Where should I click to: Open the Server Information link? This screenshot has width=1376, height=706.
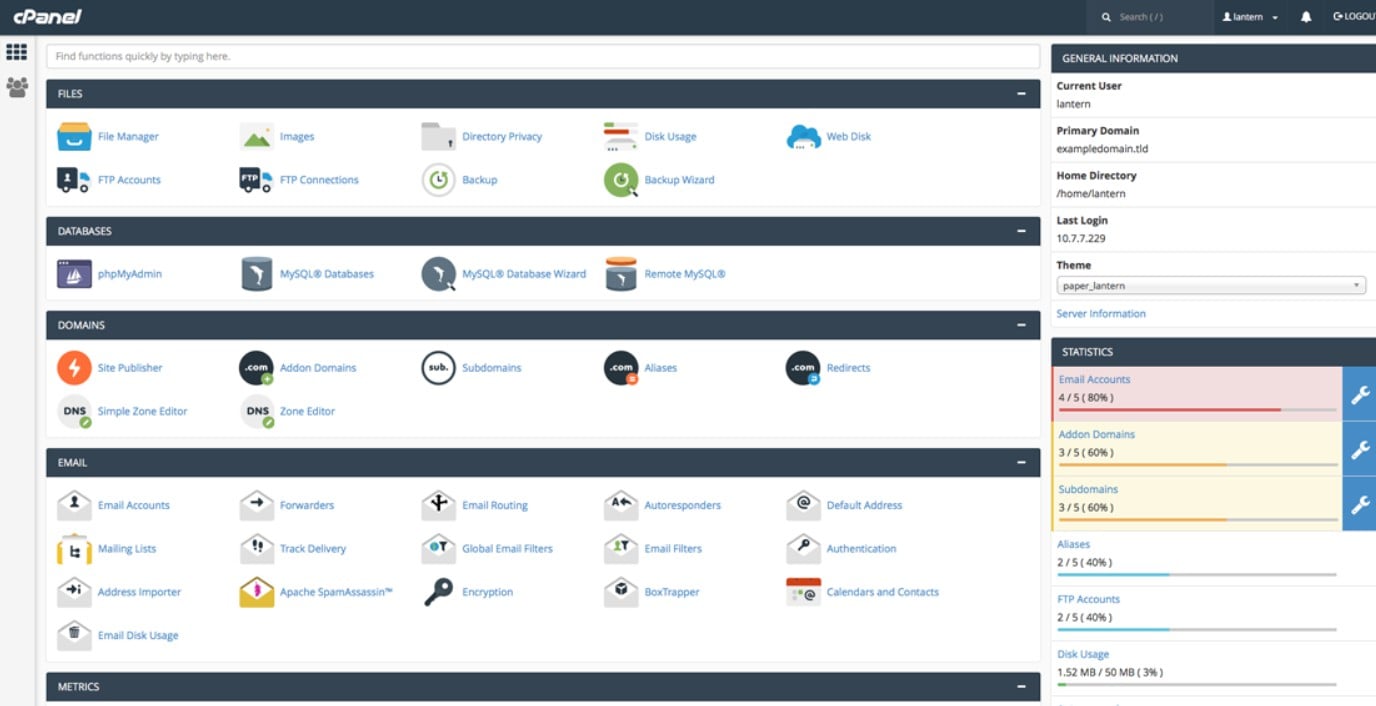[1100, 313]
